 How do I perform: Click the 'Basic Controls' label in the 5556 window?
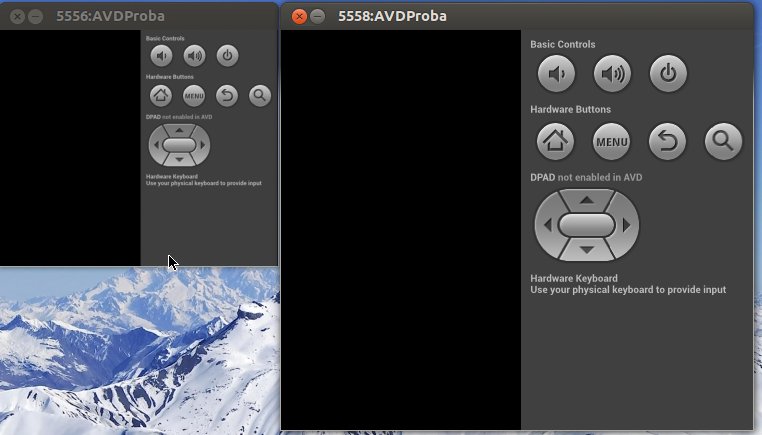pyautogui.click(x=165, y=38)
